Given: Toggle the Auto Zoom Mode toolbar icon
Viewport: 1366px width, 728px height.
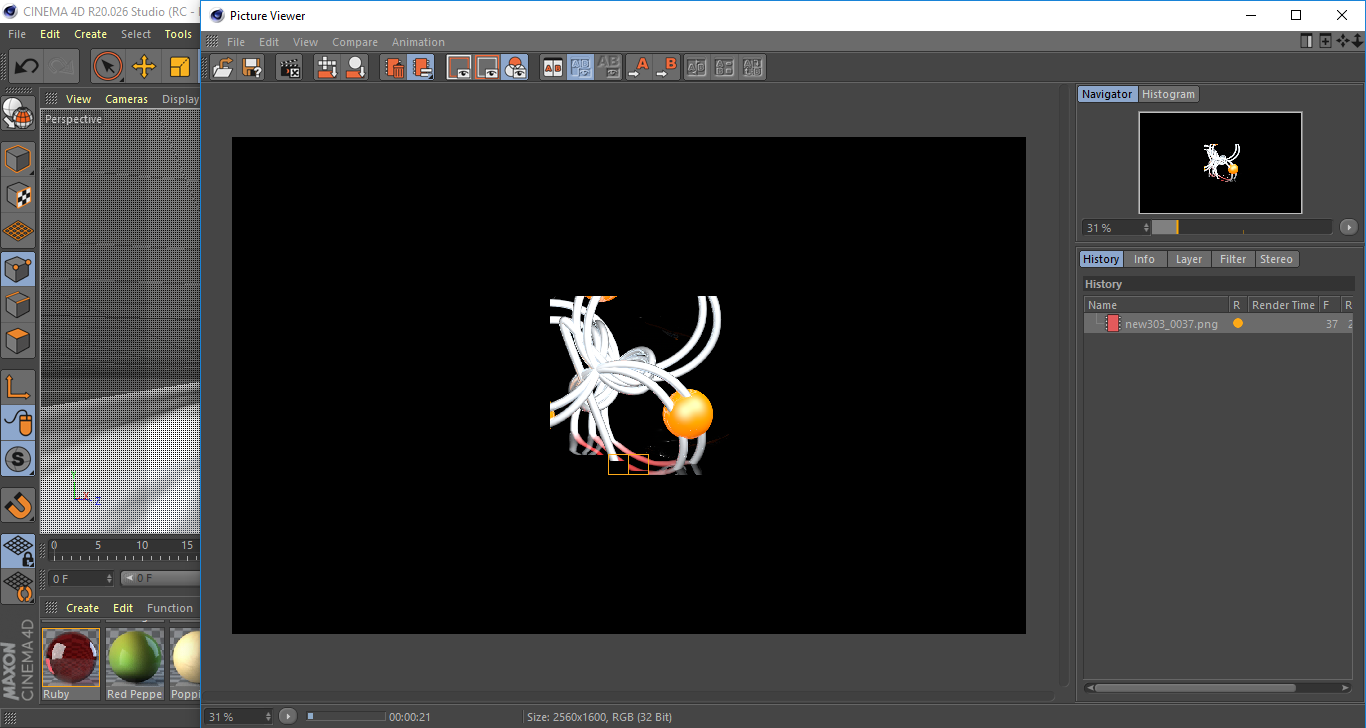Looking at the screenshot, I should [x=422, y=68].
